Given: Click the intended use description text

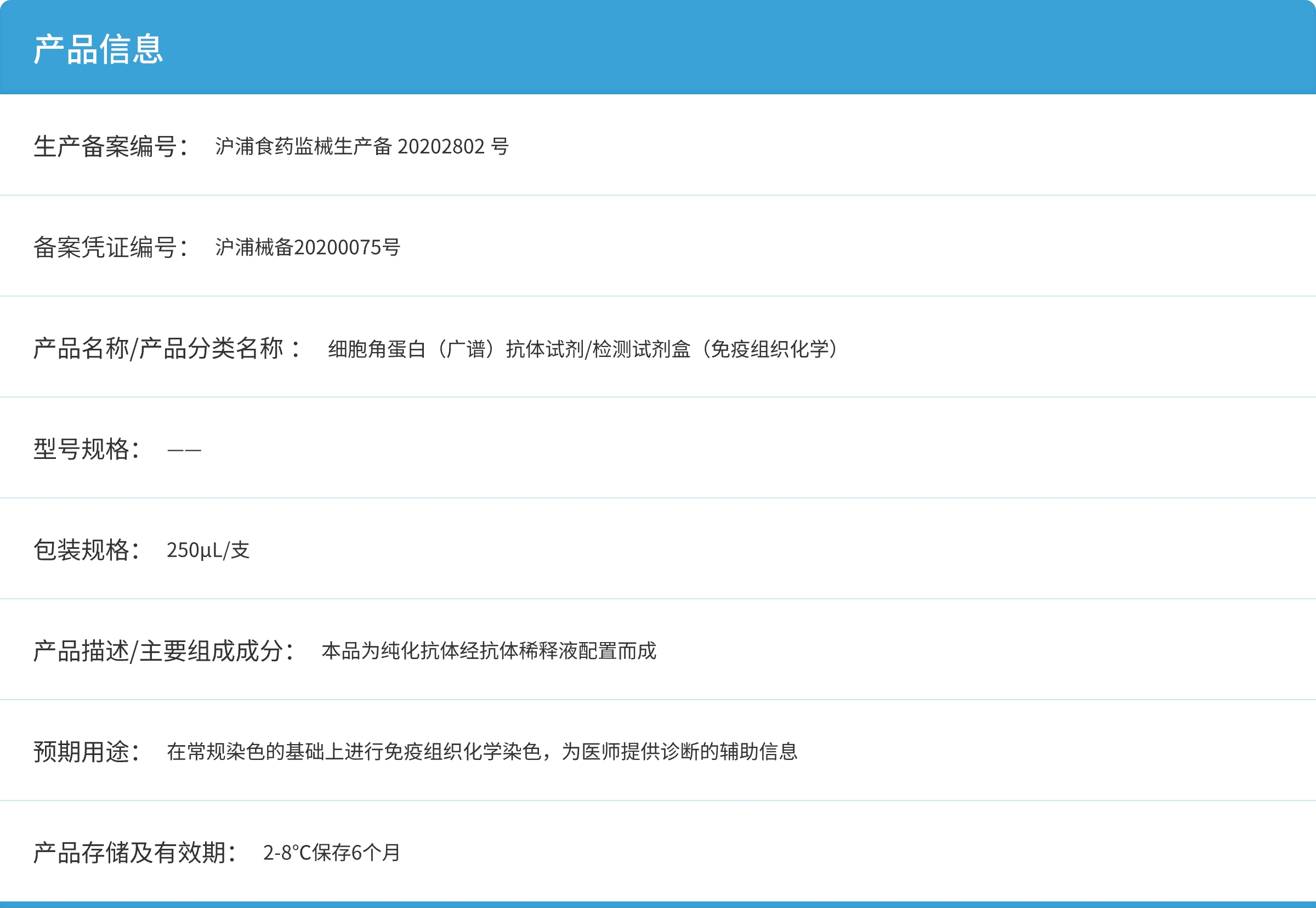Looking at the screenshot, I should point(484,750).
